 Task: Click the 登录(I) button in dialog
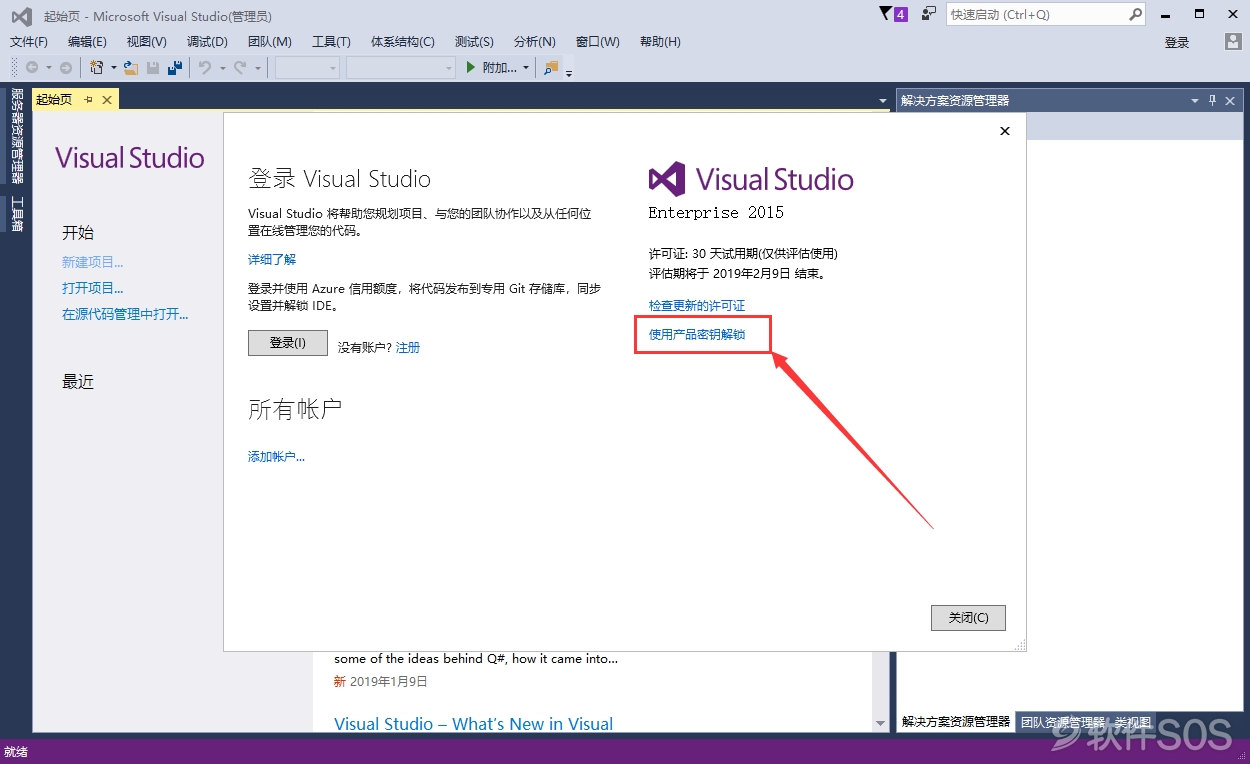(288, 343)
